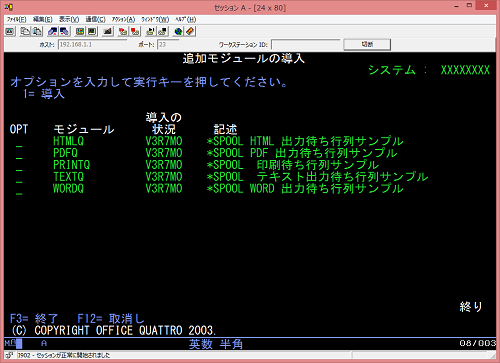Click the help pencil toolbar icon
Image resolution: width=500 pixels, height=363 pixels.
click(x=190, y=31)
